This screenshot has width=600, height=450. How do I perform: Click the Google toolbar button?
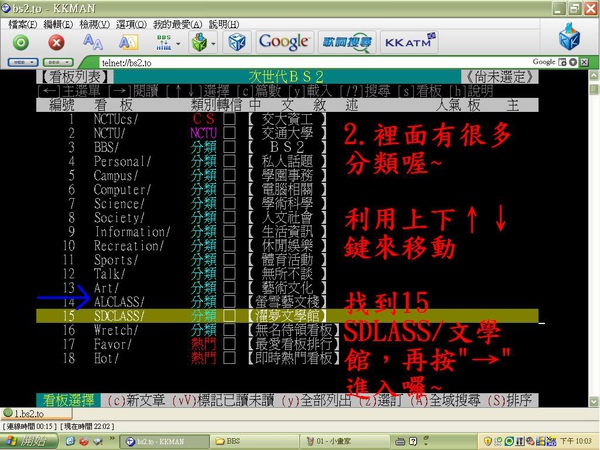[285, 42]
